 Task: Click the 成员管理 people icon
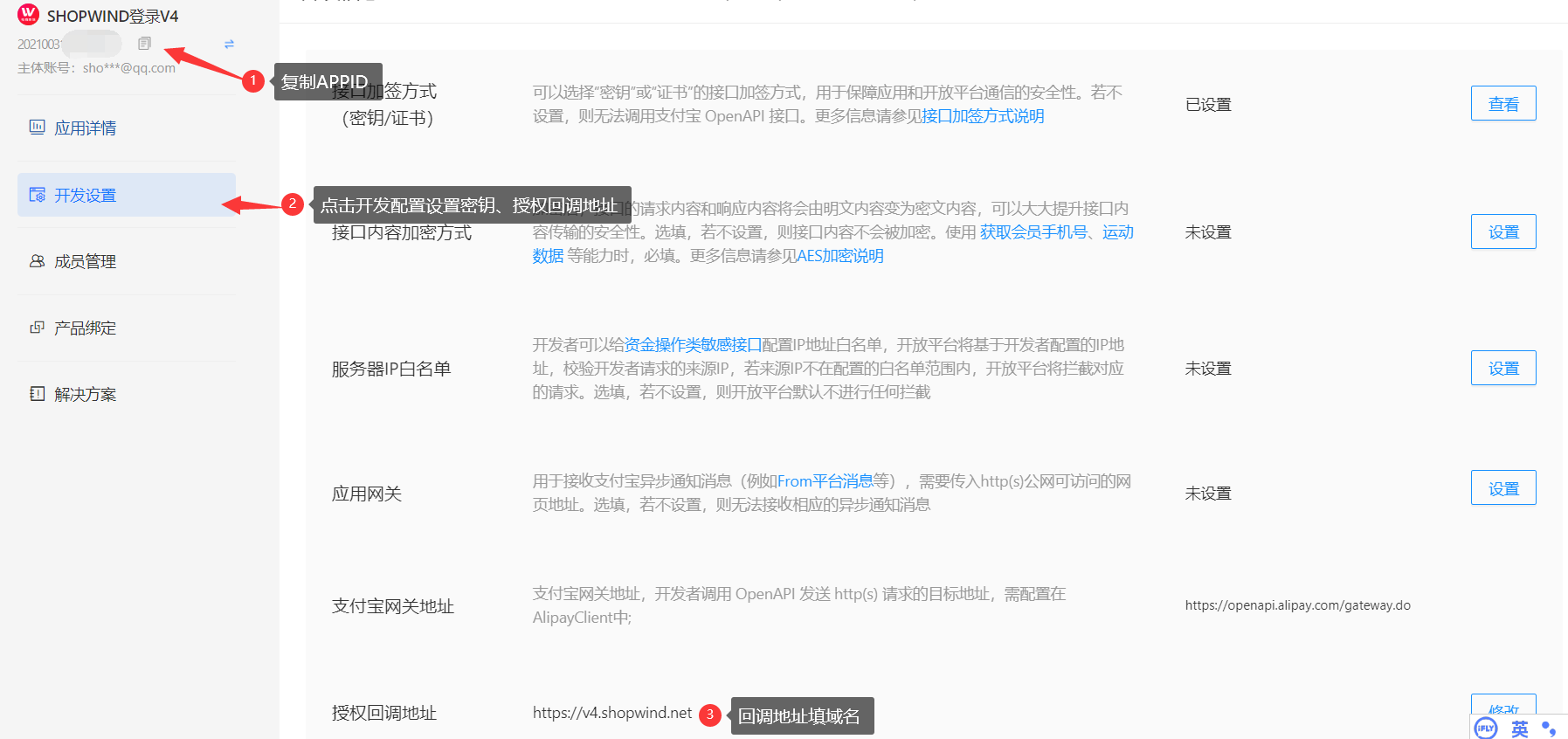37,261
